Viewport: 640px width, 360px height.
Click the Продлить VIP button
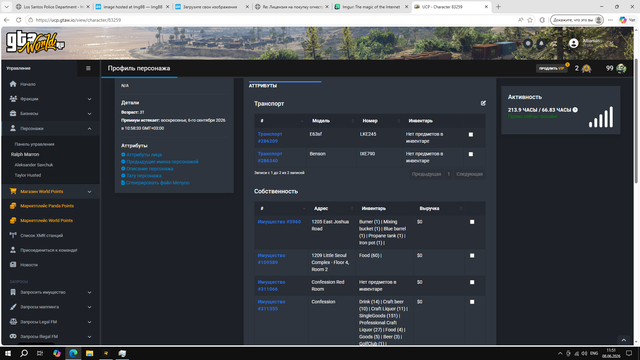click(x=551, y=69)
